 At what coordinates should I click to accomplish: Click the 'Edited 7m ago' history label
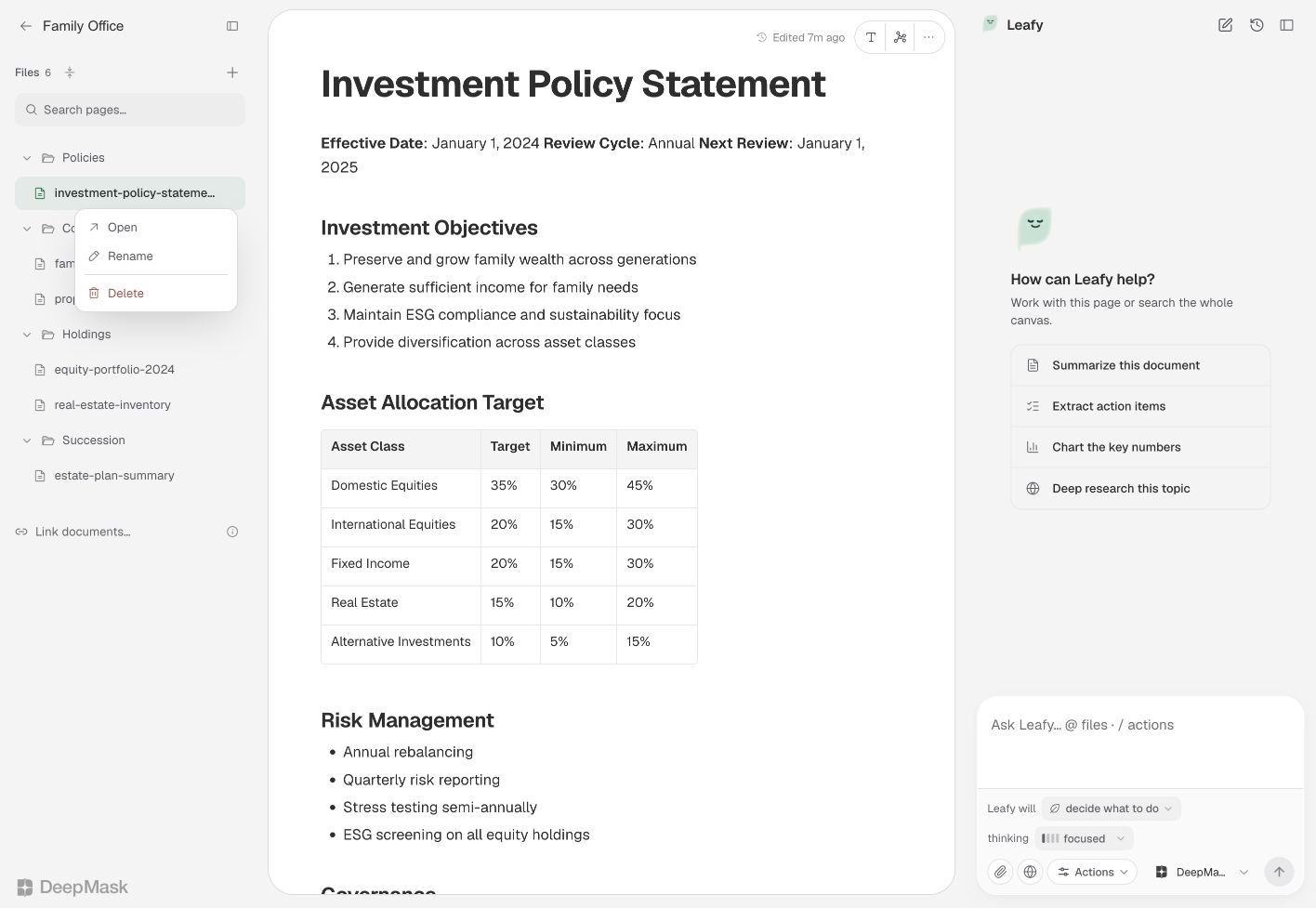pyautogui.click(x=800, y=37)
